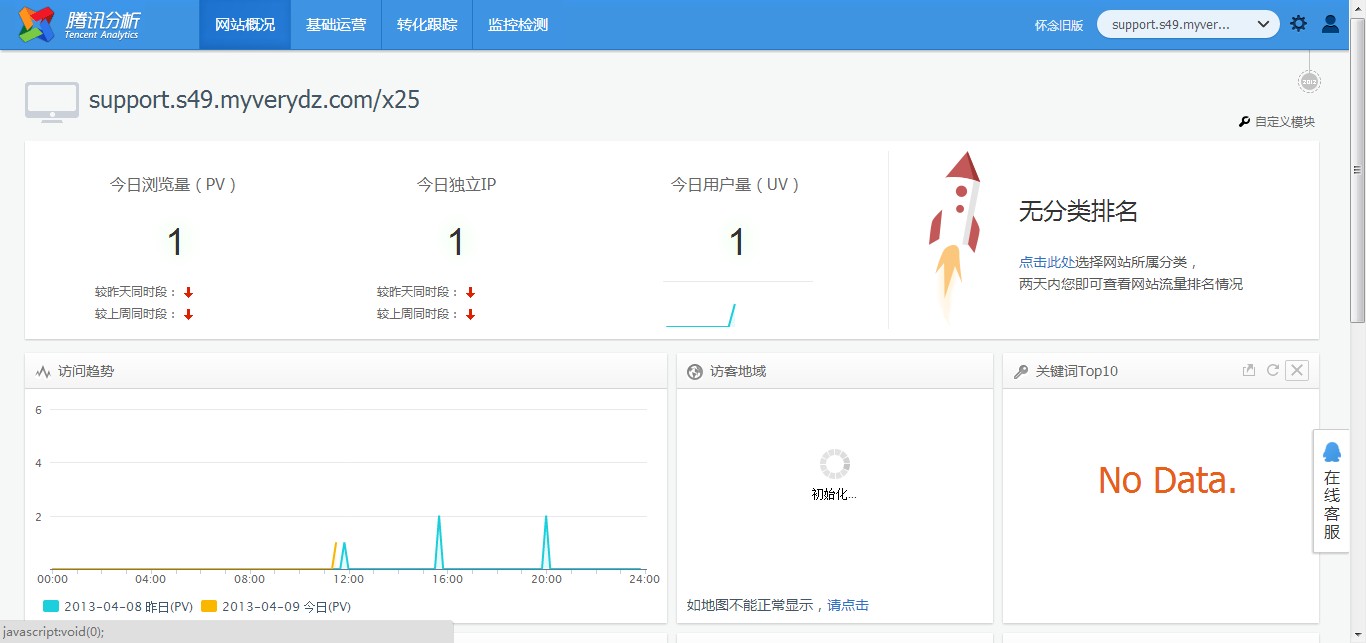
Task: Go to 监控检测 tab
Action: tap(518, 25)
